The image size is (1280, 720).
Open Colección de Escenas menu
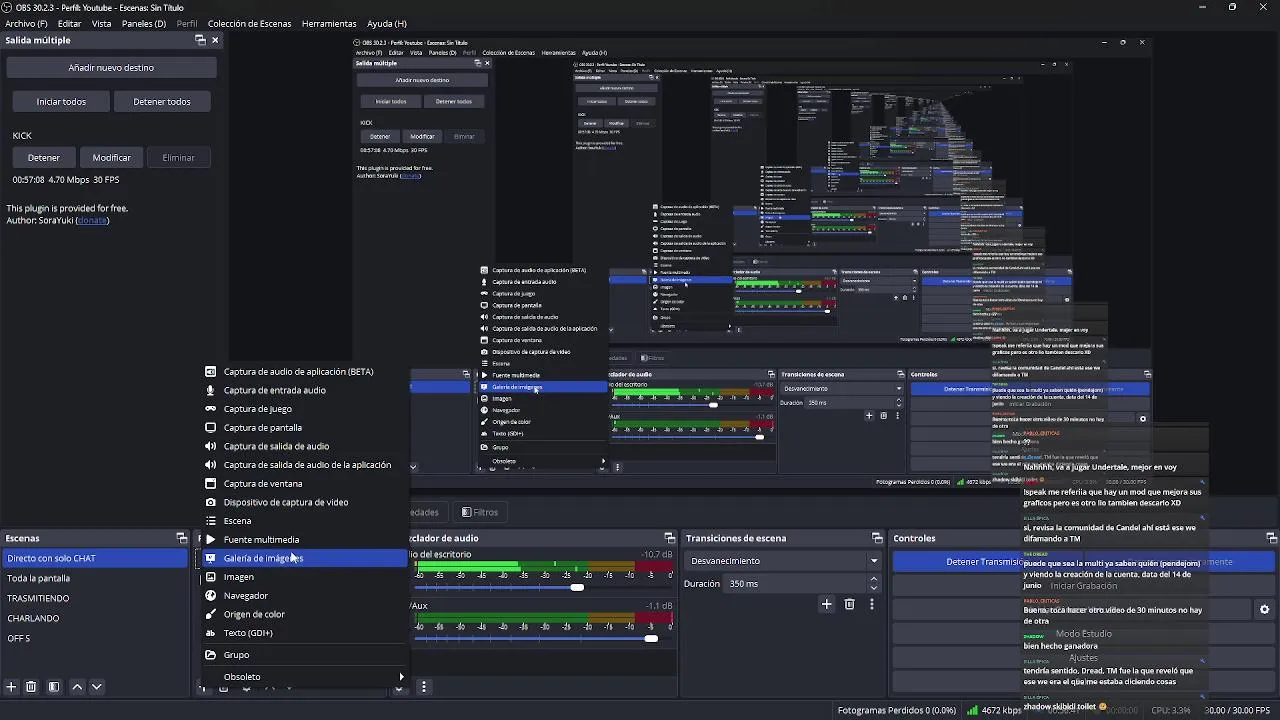point(250,23)
